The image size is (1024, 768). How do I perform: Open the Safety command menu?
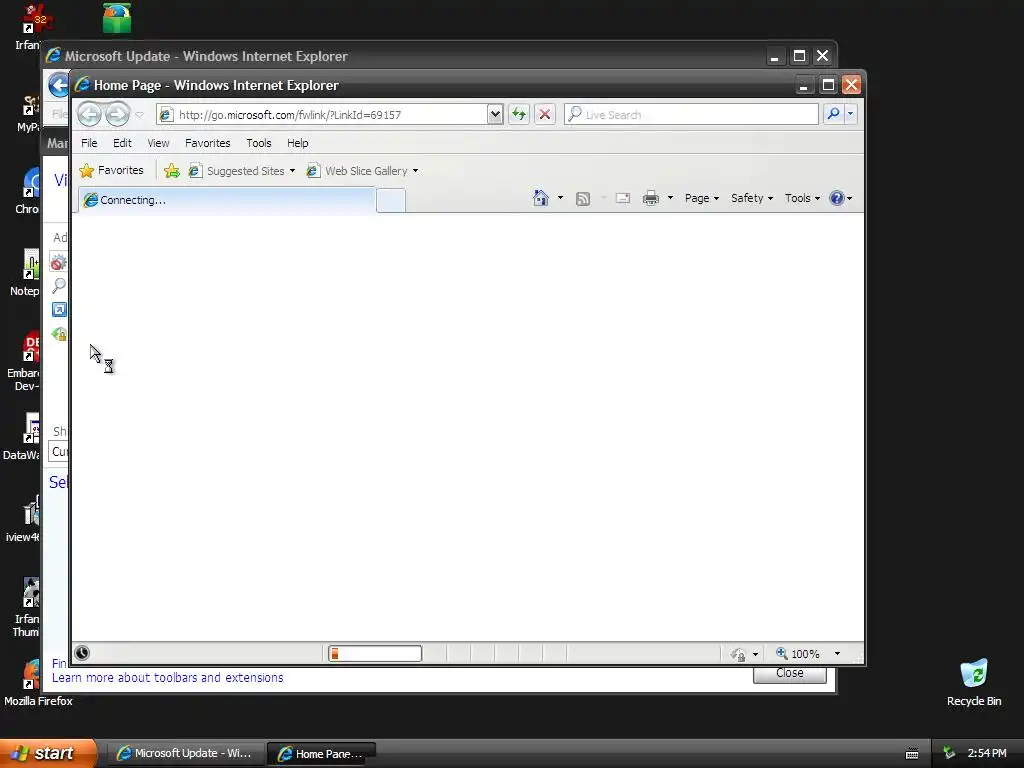pos(752,198)
